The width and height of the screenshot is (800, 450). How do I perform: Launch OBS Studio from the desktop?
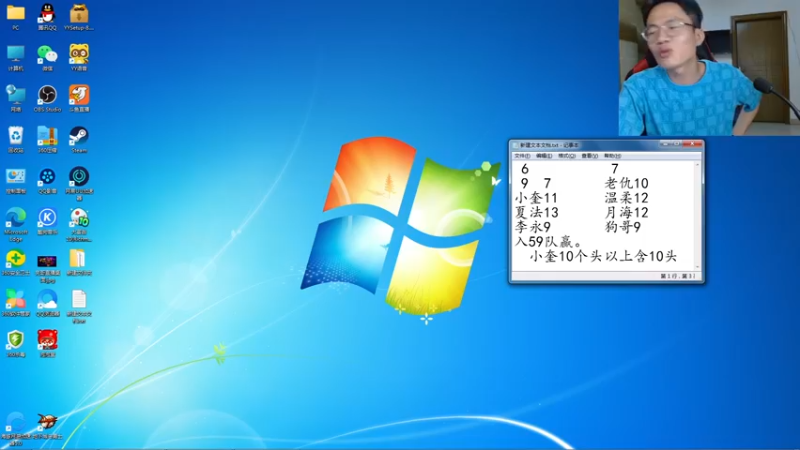[x=47, y=95]
